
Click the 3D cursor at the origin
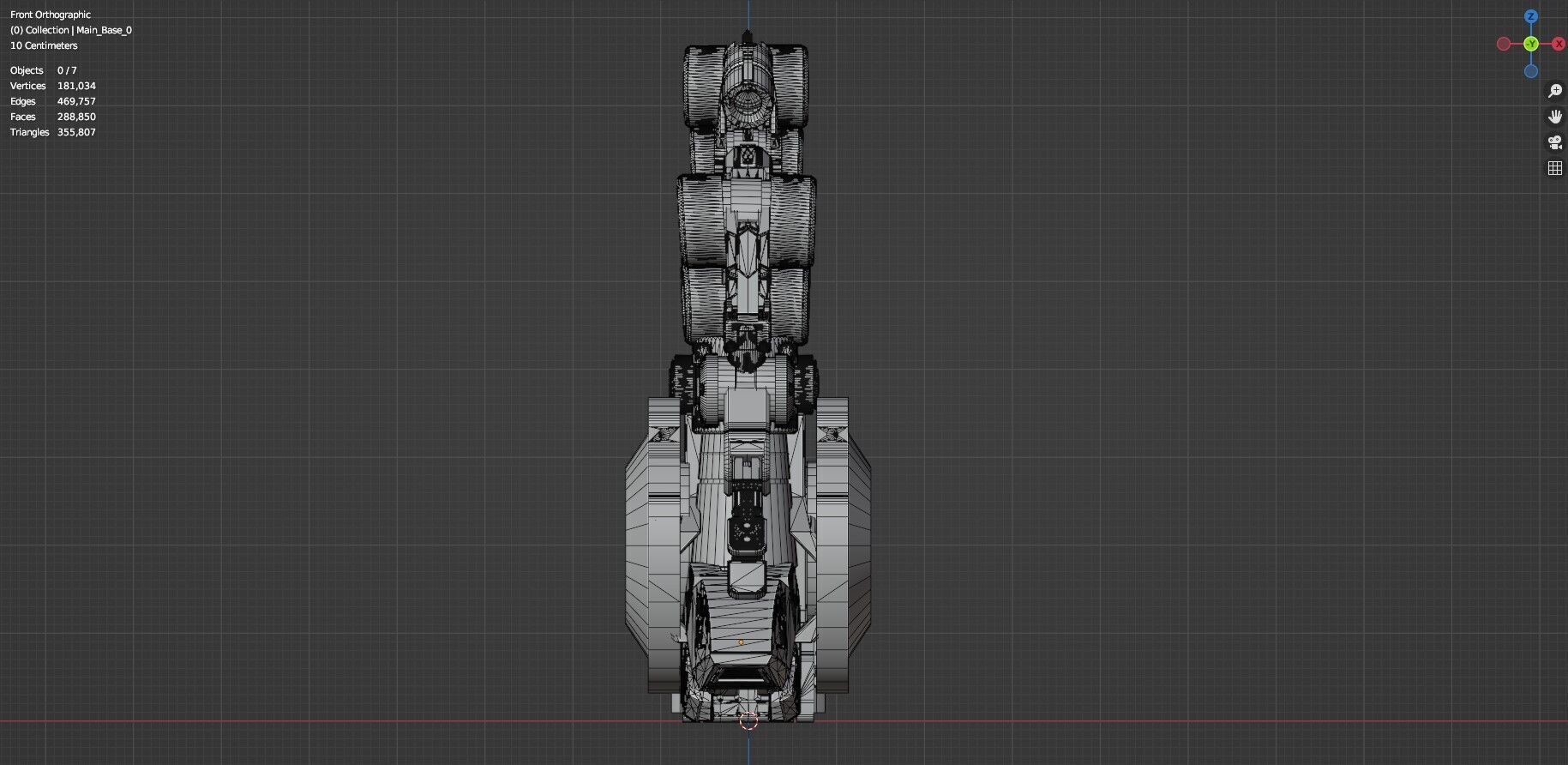click(748, 720)
